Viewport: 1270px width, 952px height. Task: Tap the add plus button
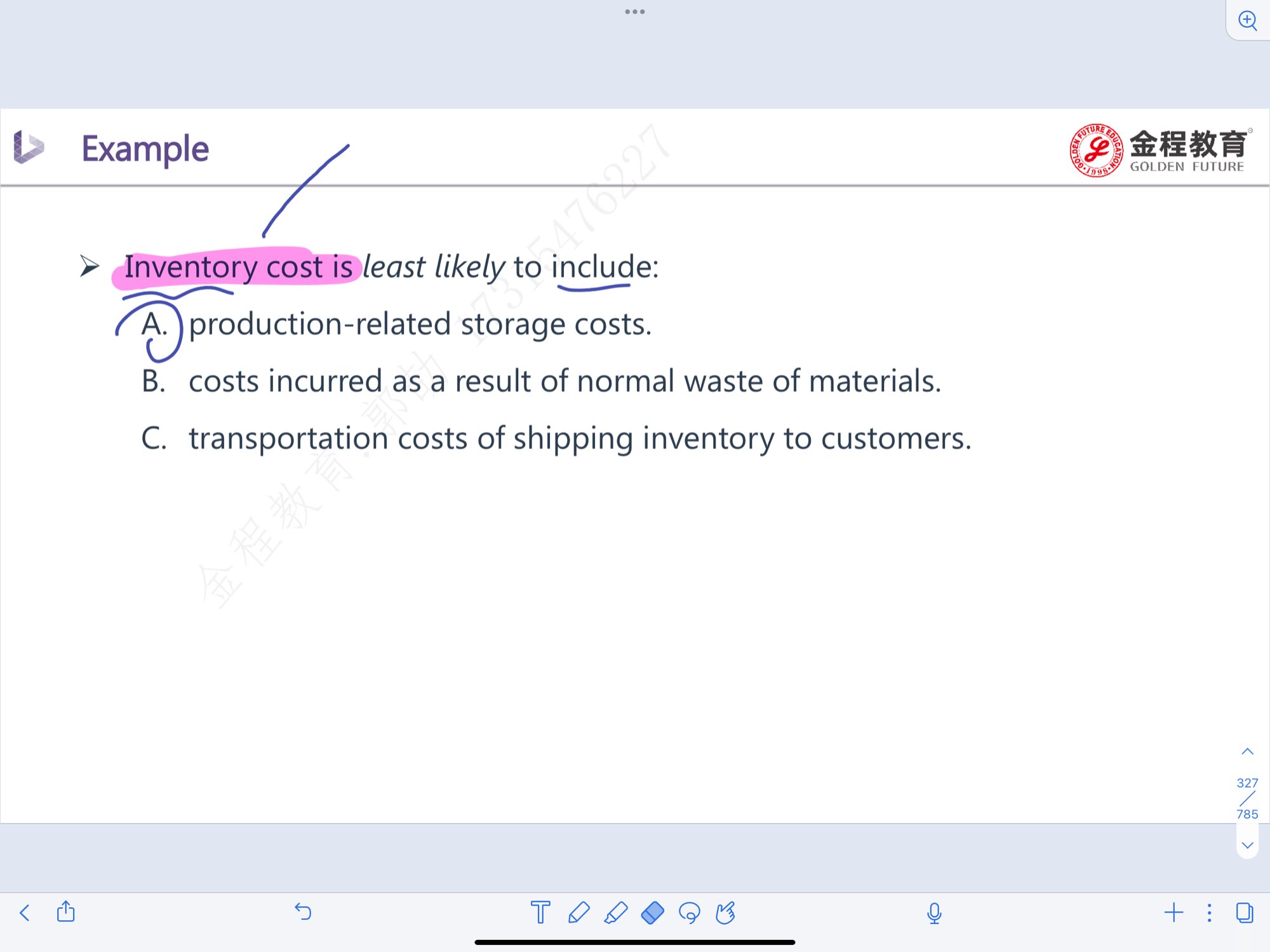(x=1173, y=913)
